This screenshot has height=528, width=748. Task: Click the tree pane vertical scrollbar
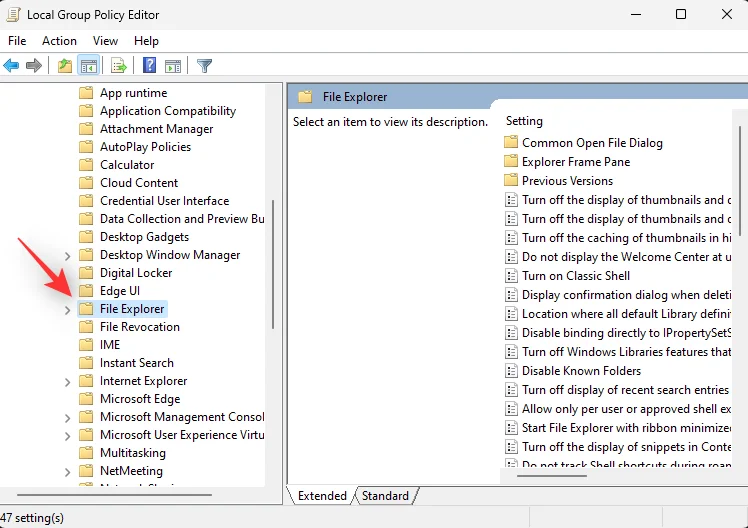click(273, 264)
